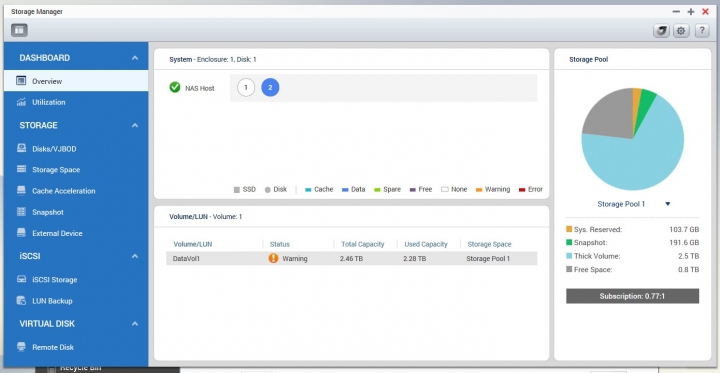
Task: Click the 191.6 GB snapshot value
Action: 684,243
